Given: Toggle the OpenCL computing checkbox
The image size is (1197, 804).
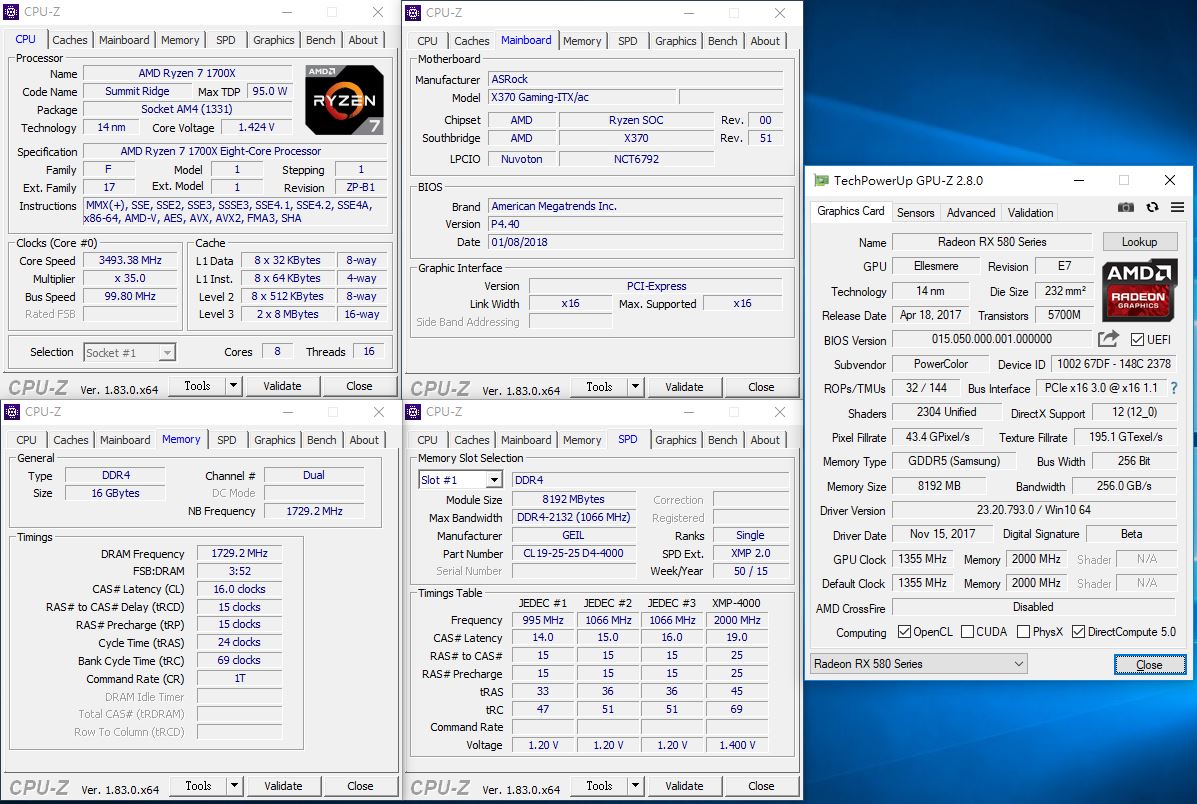Looking at the screenshot, I should click(905, 631).
